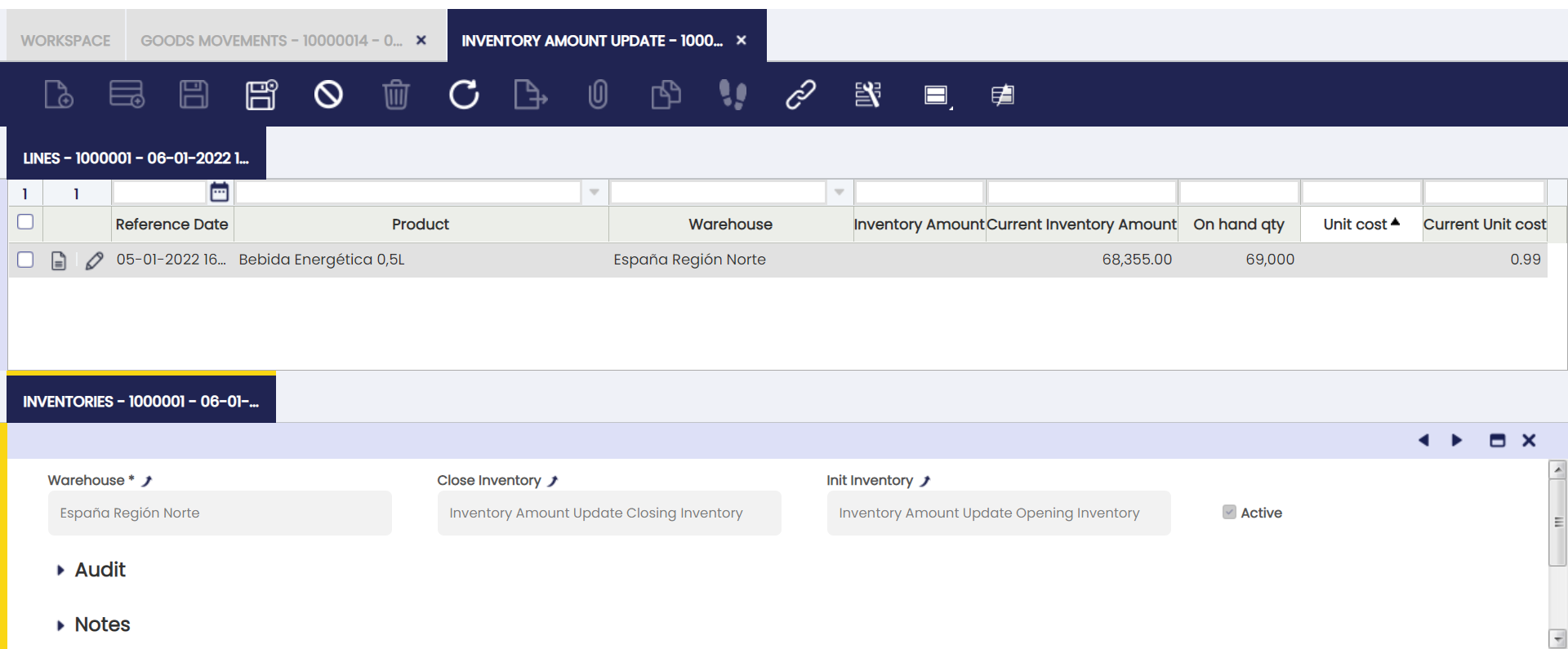Viewport: 1568px width, 649px height.
Task: Sort by the Unit cost column
Action: [1361, 224]
